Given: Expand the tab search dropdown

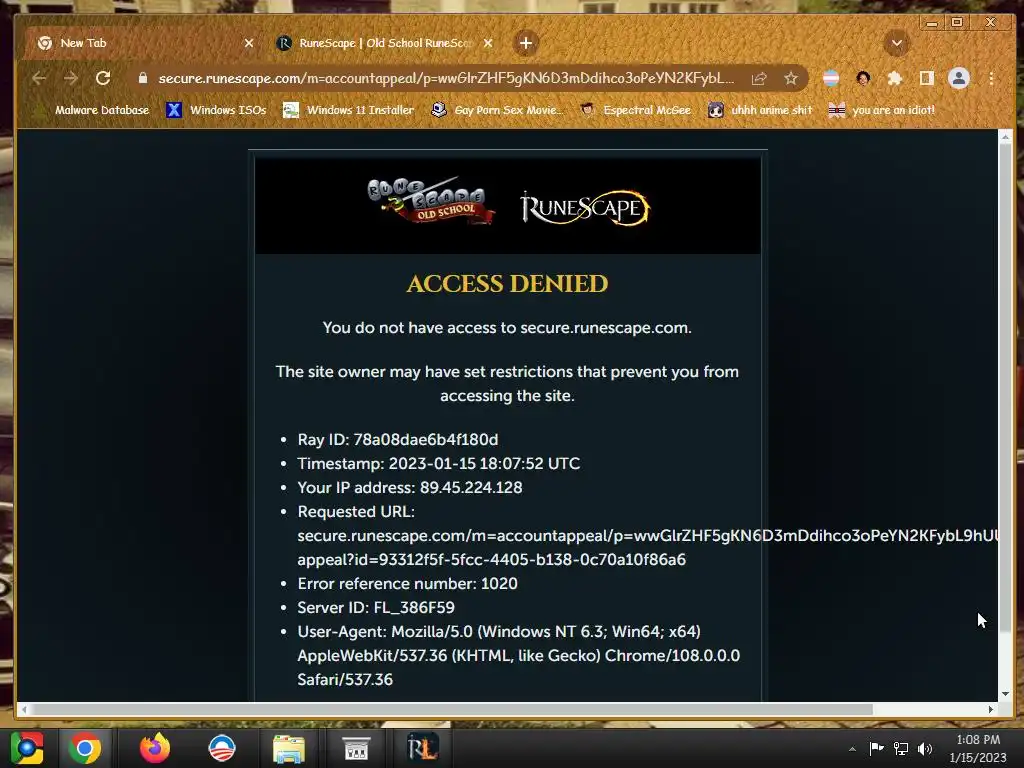Looking at the screenshot, I should 897,43.
